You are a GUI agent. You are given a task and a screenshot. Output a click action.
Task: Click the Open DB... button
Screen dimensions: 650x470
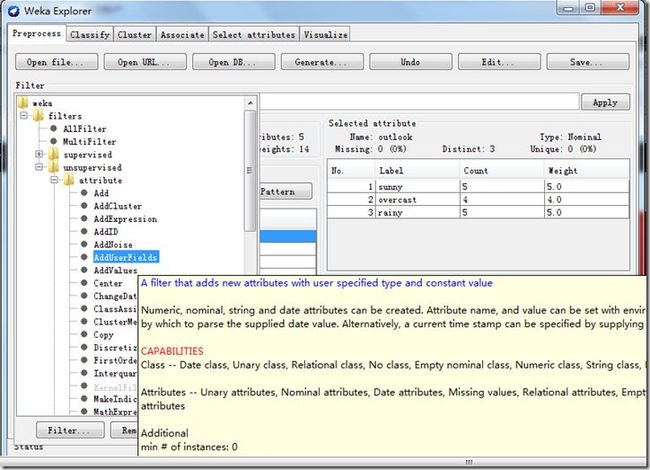(233, 62)
